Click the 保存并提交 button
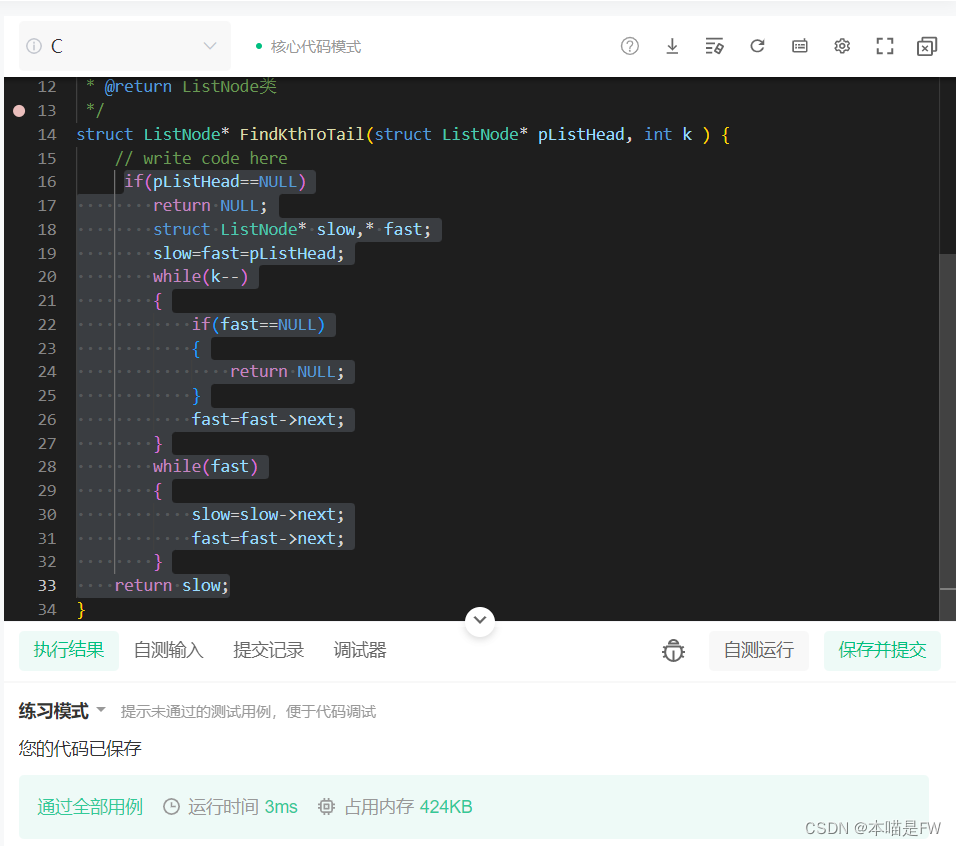The image size is (956, 846). (x=882, y=650)
